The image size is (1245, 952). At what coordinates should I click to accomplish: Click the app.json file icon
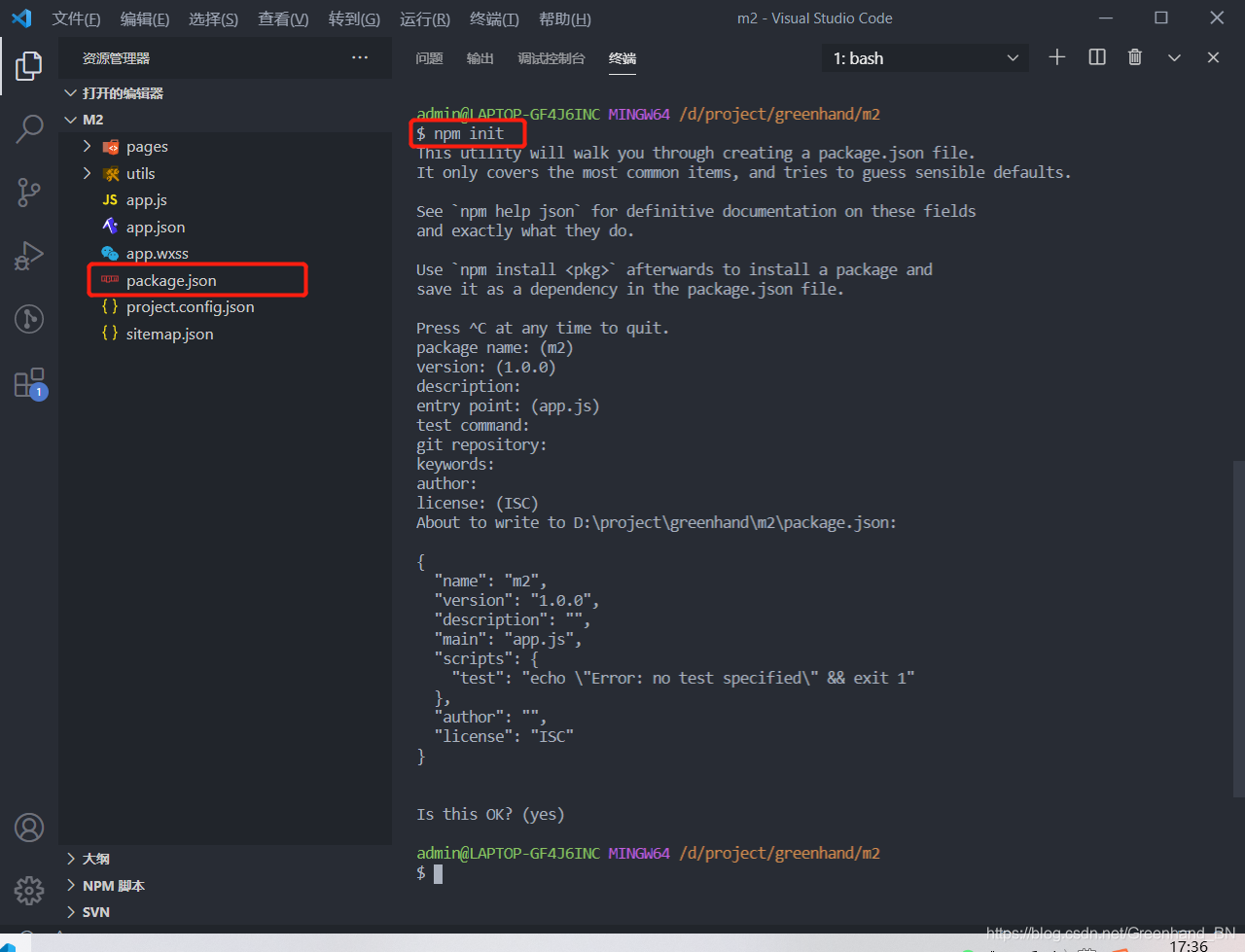point(110,227)
